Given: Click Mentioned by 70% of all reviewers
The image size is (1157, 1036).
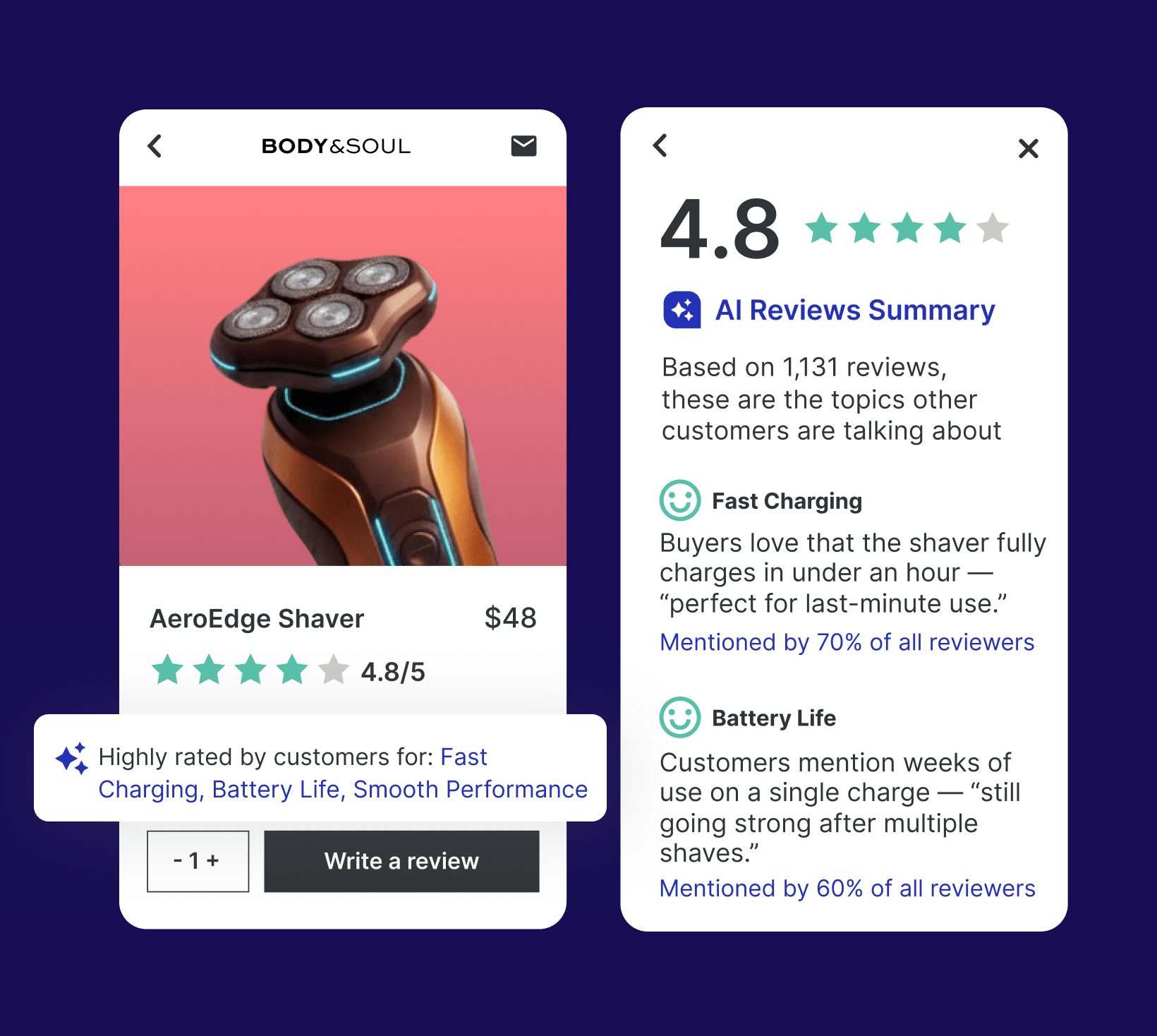Looking at the screenshot, I should [847, 642].
